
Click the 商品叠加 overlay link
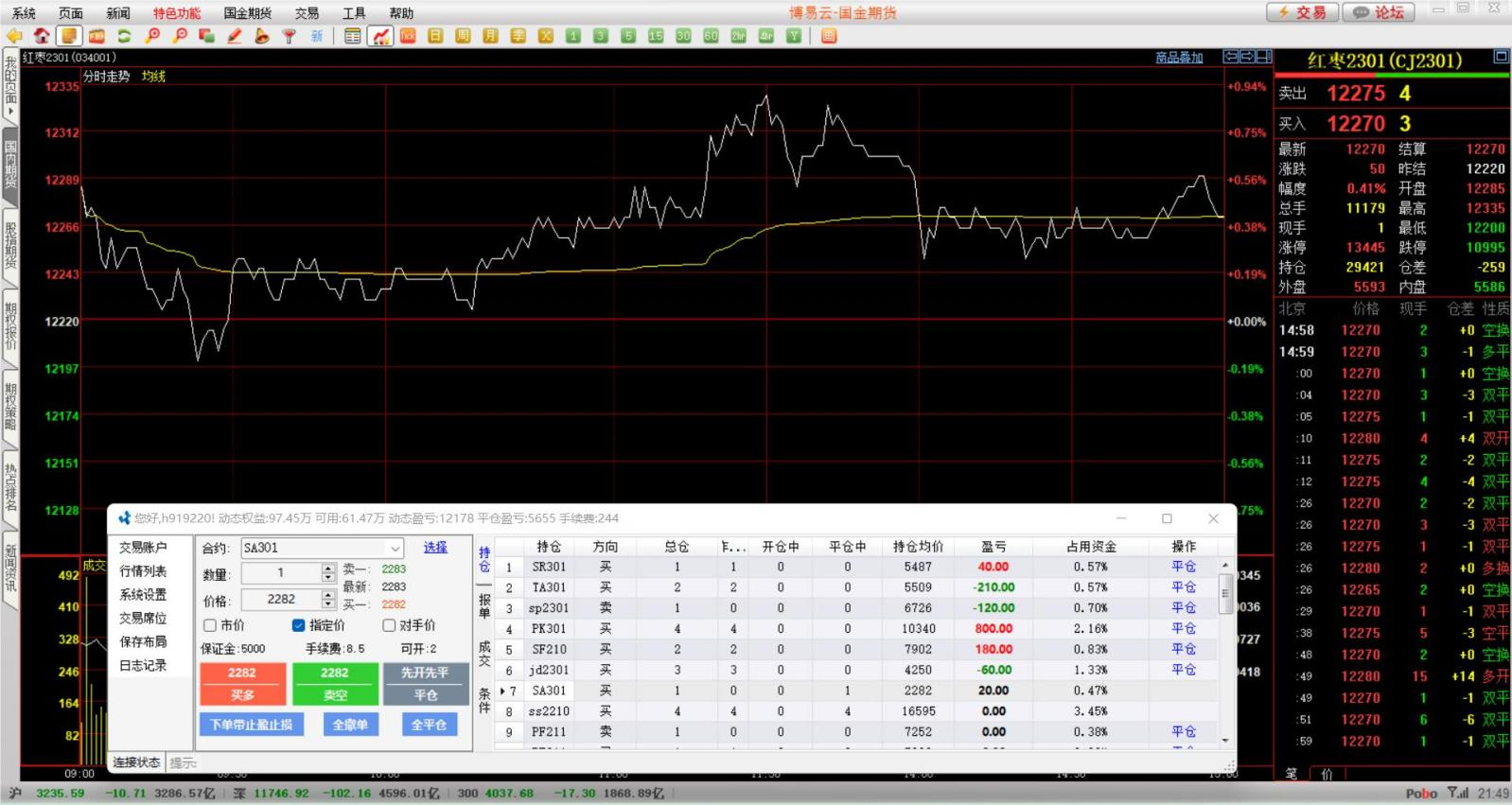[1179, 58]
